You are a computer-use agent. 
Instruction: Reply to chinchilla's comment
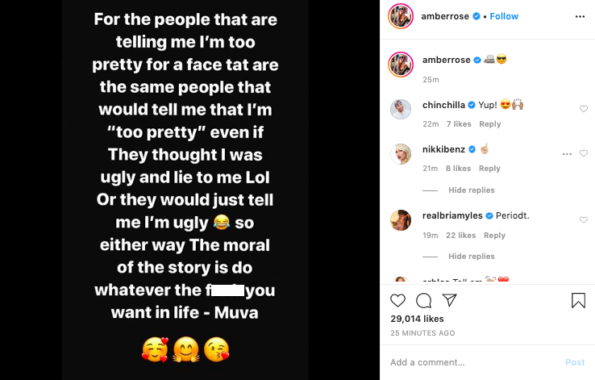490,124
